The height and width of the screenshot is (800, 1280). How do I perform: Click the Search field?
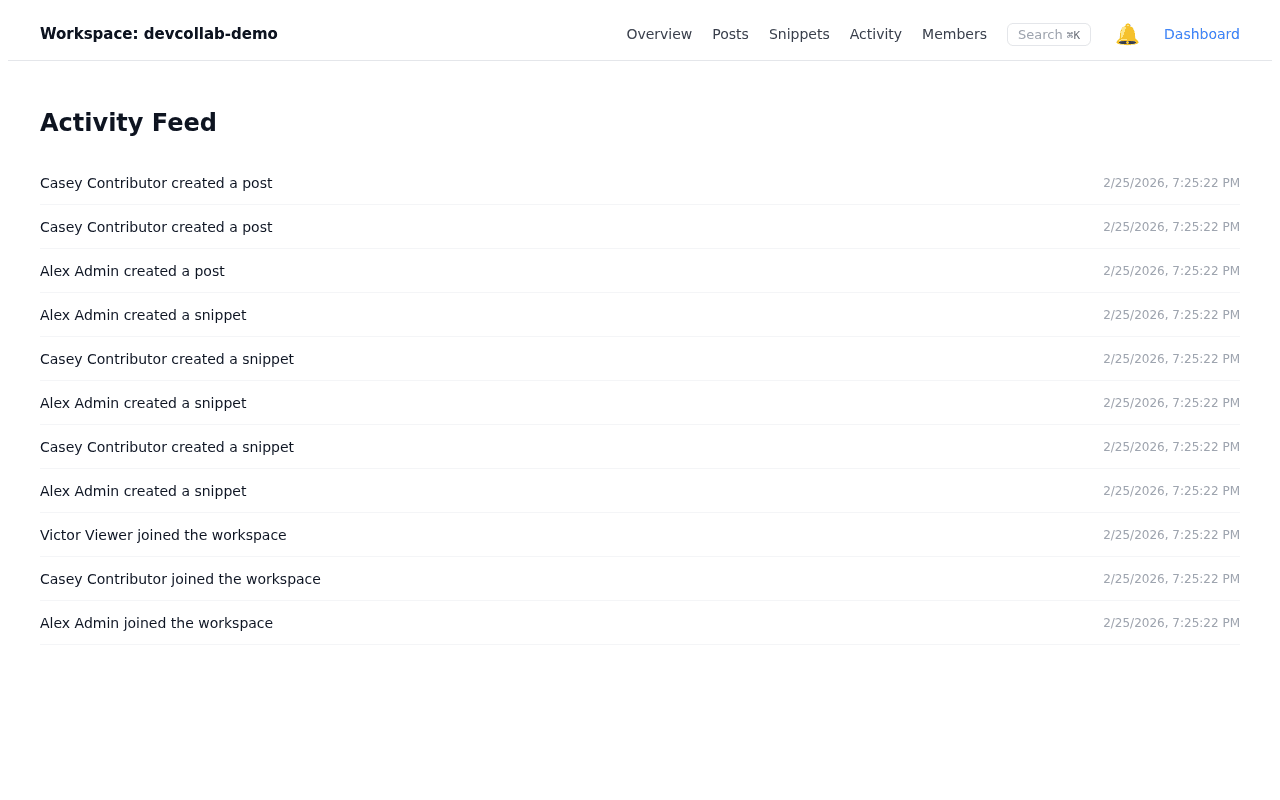(1048, 32)
